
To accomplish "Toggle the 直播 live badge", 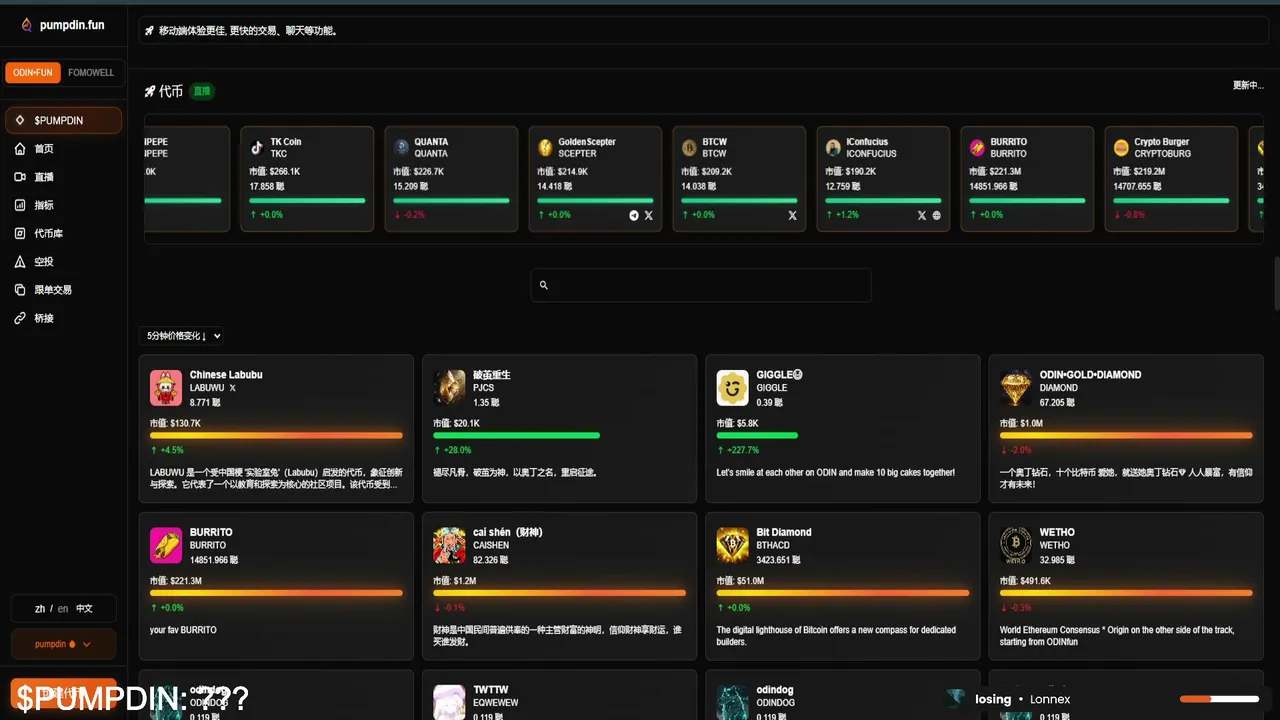I will (x=202, y=91).
